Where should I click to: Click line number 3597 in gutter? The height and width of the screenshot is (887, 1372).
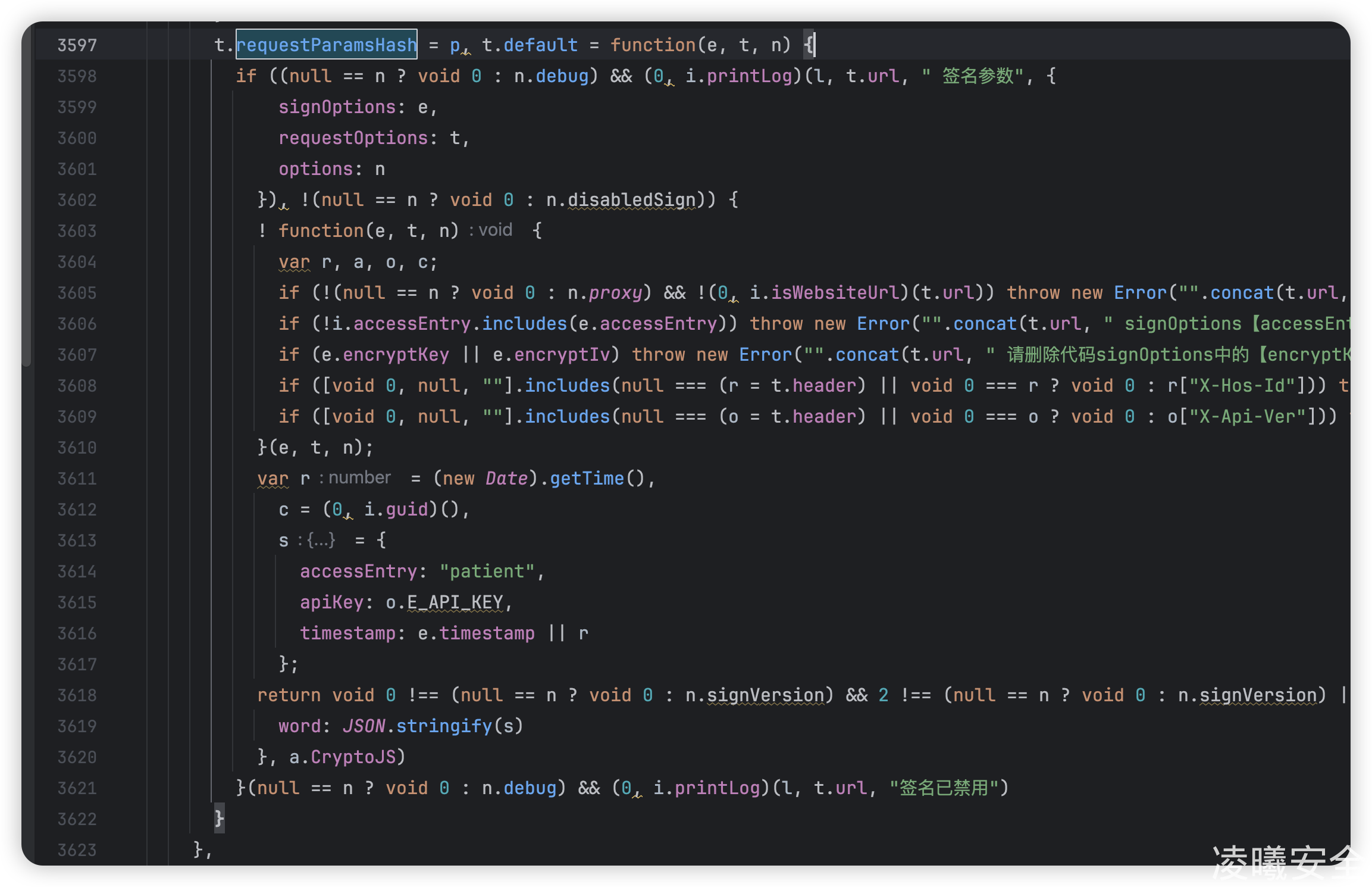tap(77, 45)
